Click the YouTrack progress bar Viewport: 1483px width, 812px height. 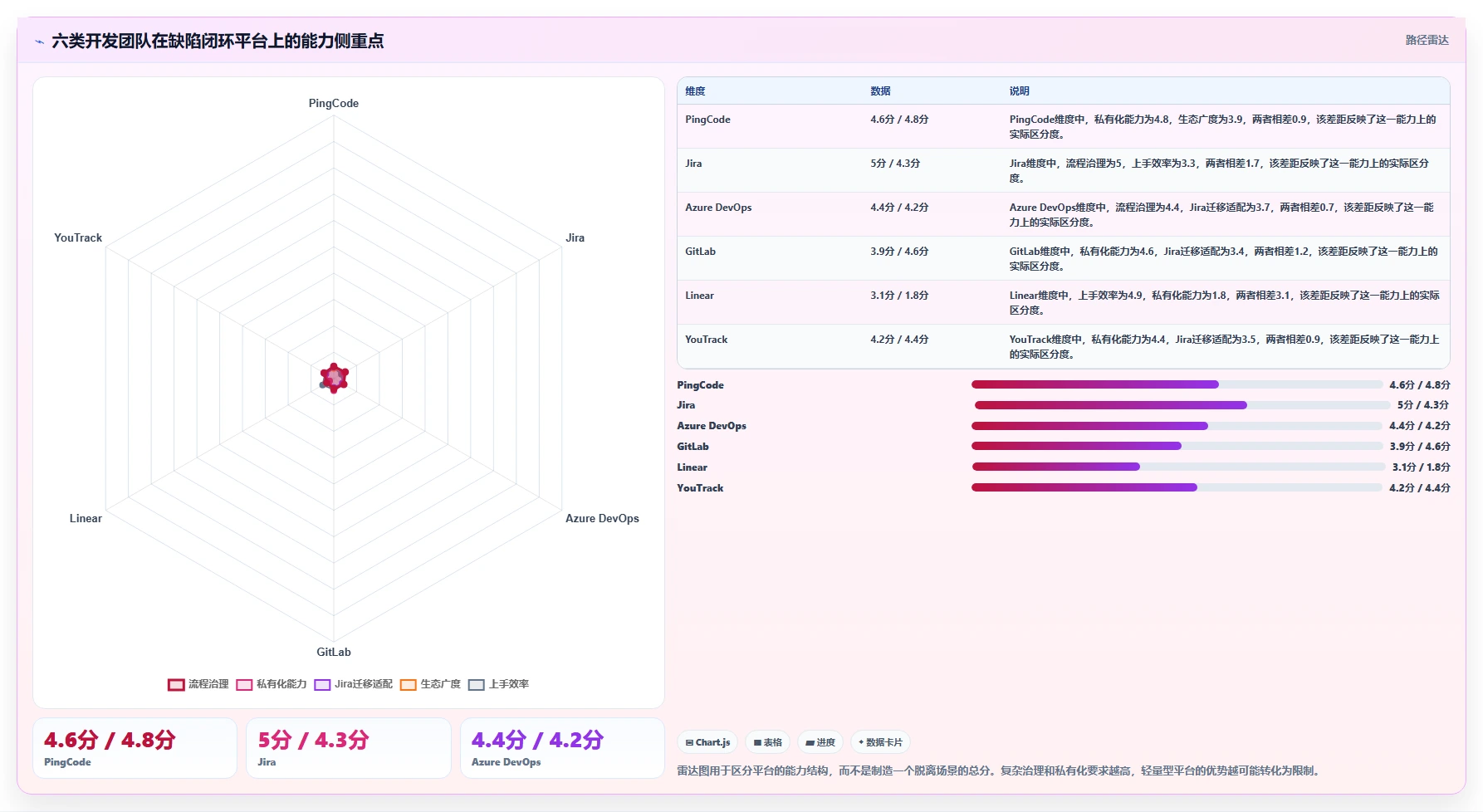click(x=1177, y=487)
